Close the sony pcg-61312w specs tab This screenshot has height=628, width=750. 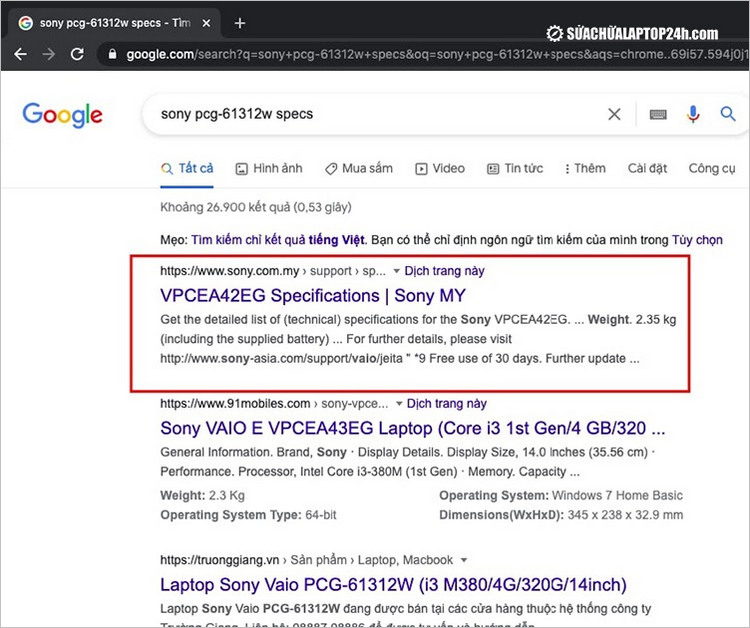pyautogui.click(x=206, y=23)
